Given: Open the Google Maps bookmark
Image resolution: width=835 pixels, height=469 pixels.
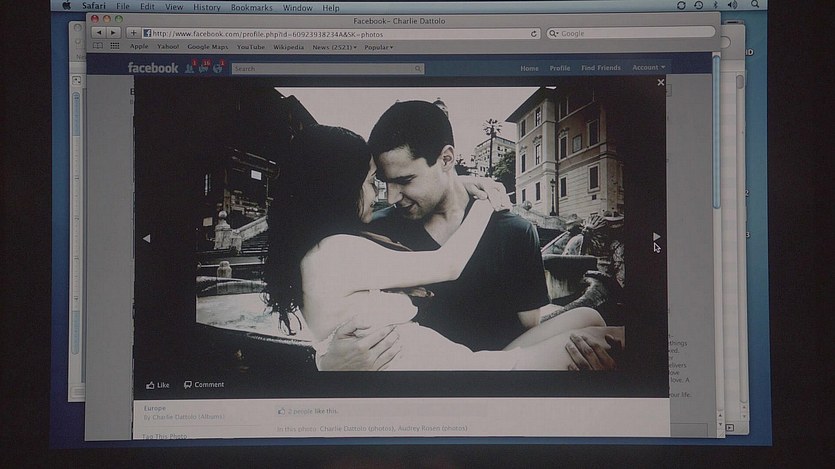Looking at the screenshot, I should click(208, 47).
